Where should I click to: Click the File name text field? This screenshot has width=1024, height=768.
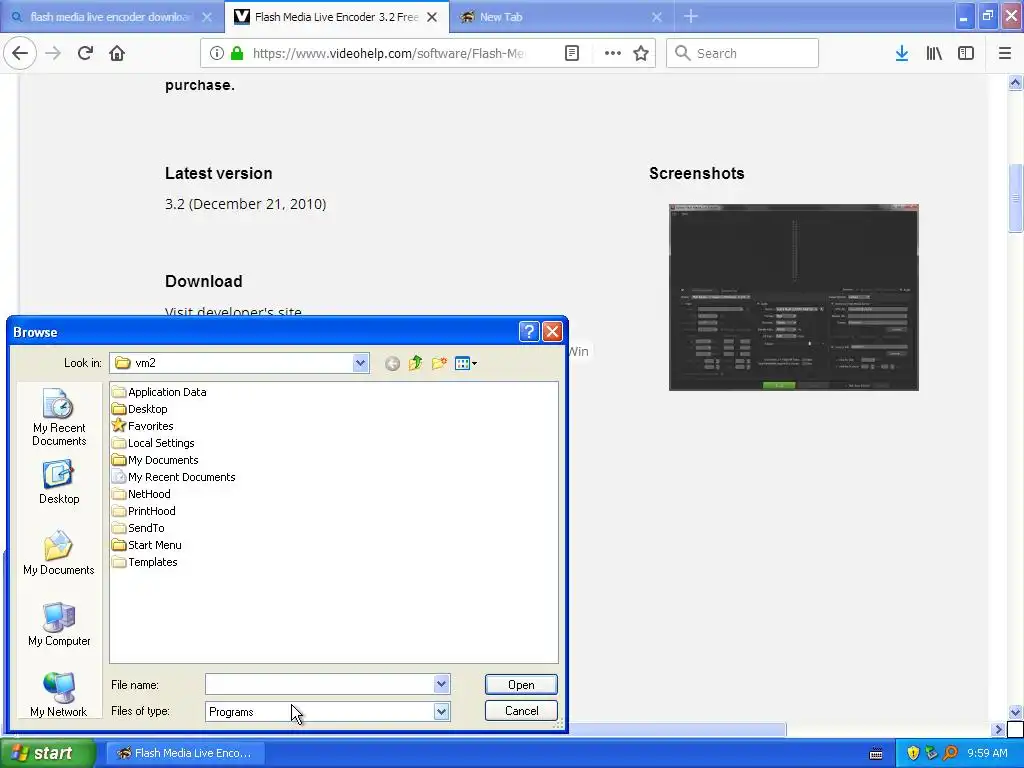point(319,684)
